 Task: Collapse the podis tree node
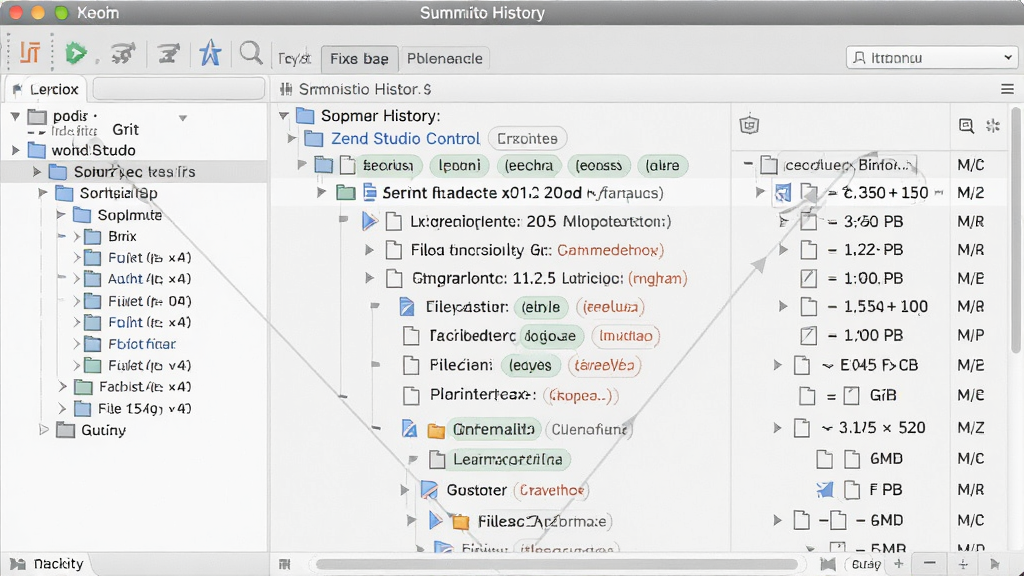(15, 116)
